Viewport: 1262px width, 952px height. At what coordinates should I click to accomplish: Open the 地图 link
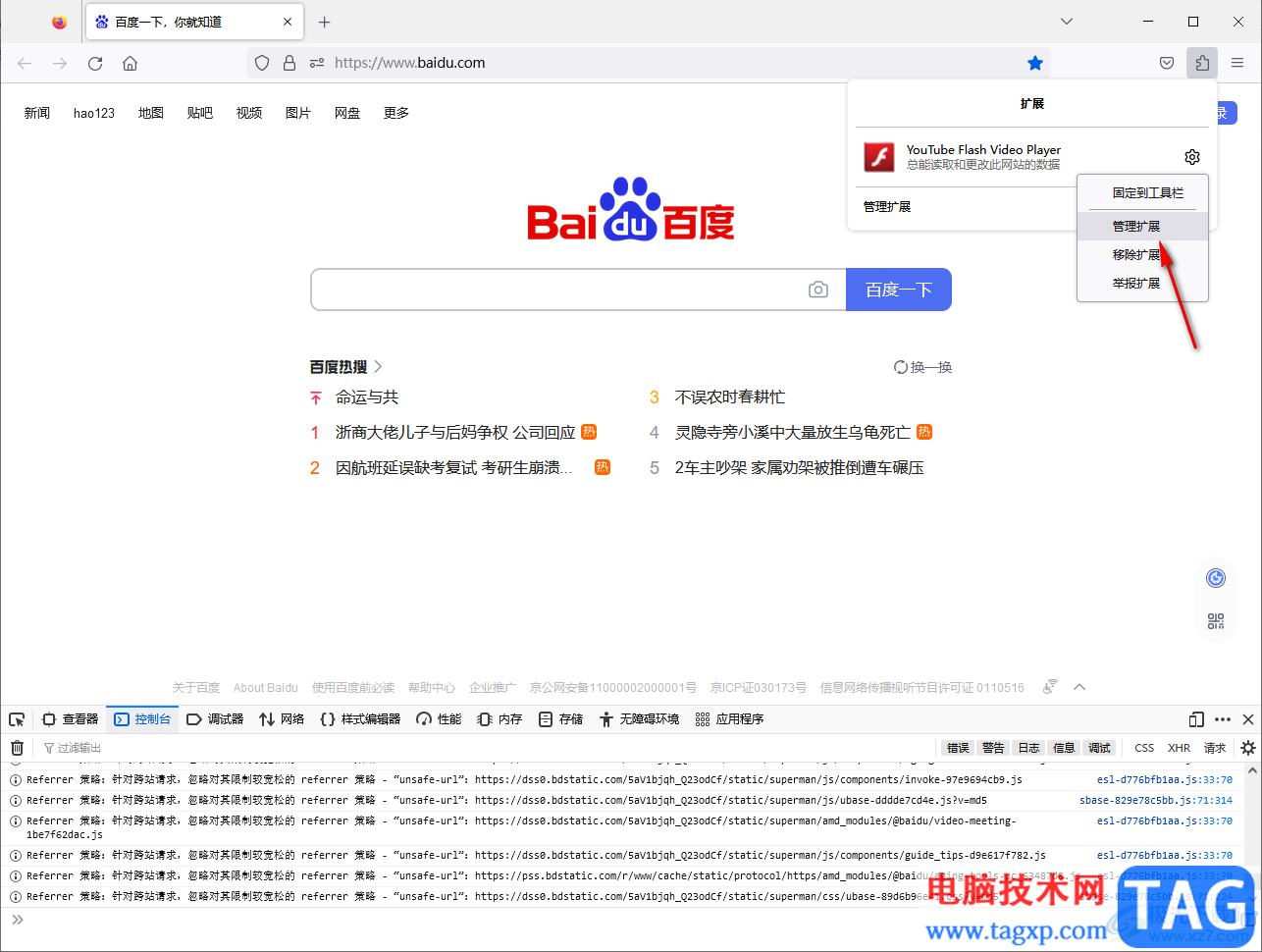(x=151, y=113)
